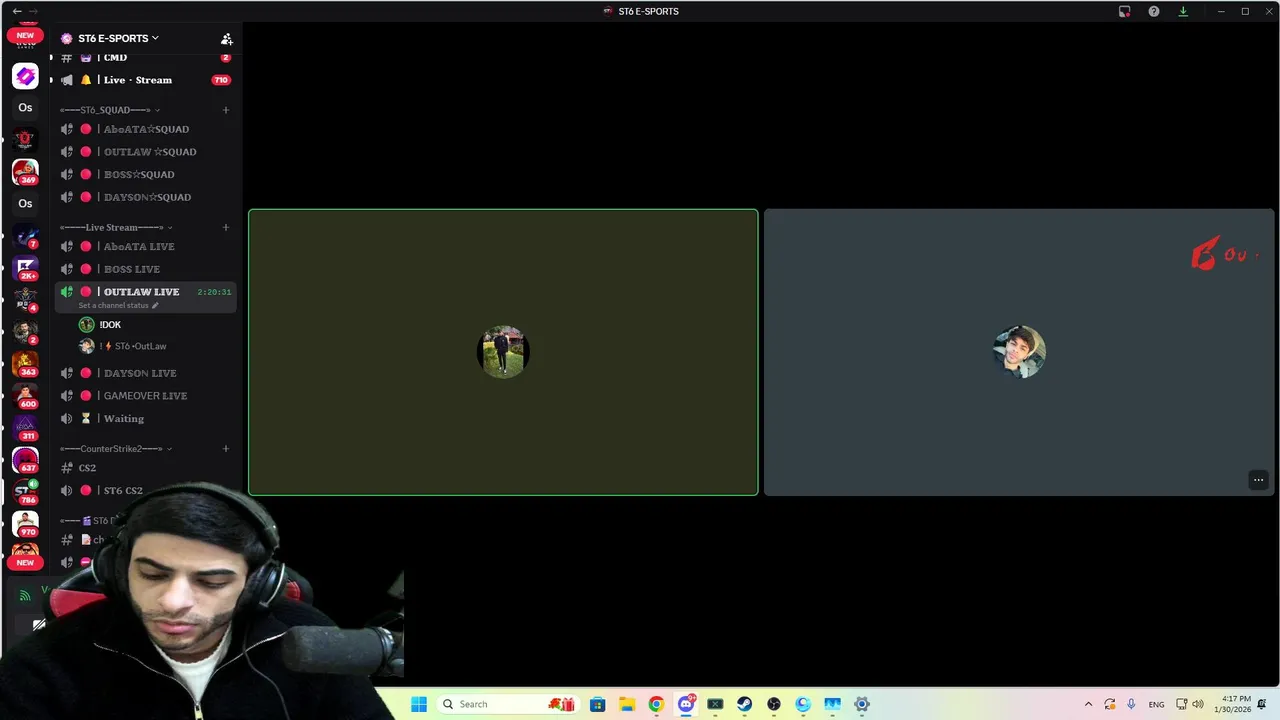1280x720 pixels.
Task: Click the microphone icon in system tray
Action: pyautogui.click(x=1131, y=704)
